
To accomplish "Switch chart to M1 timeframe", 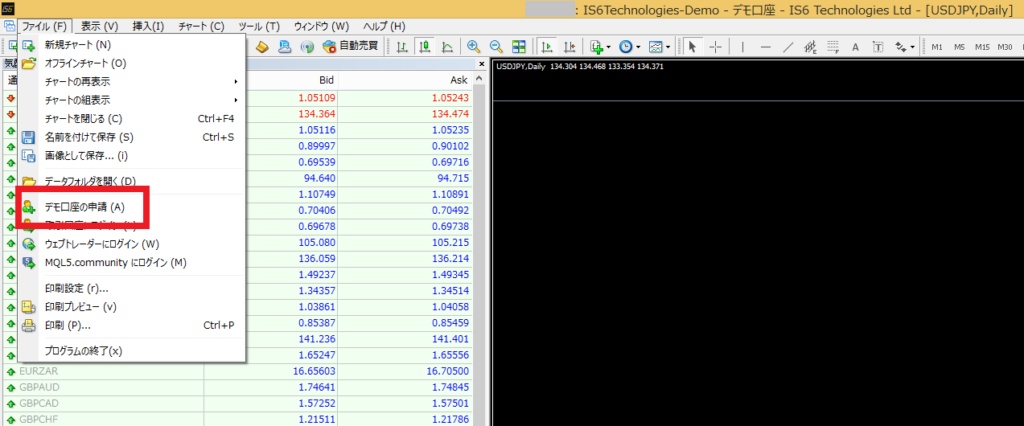I will [x=937, y=47].
